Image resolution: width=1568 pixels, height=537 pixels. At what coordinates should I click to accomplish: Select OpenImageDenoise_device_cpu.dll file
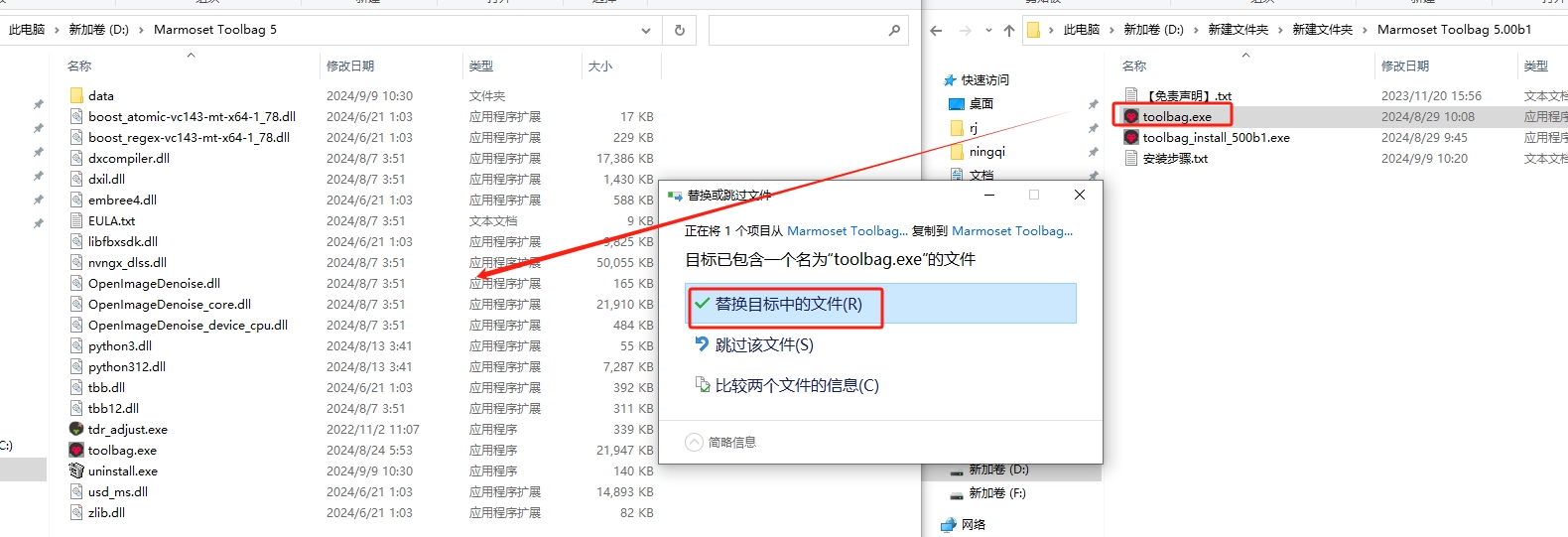188,325
